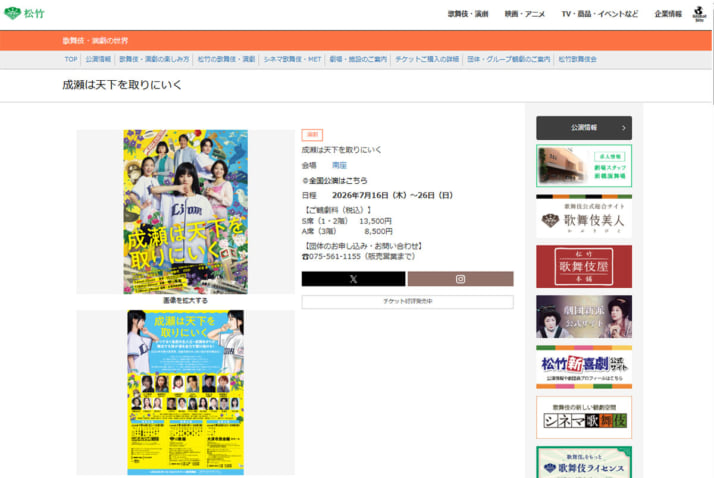Screen dimensions: 714x478
Task: Click the 歌舞伎・演劇の世界 orange header link
Action: pos(95,41)
